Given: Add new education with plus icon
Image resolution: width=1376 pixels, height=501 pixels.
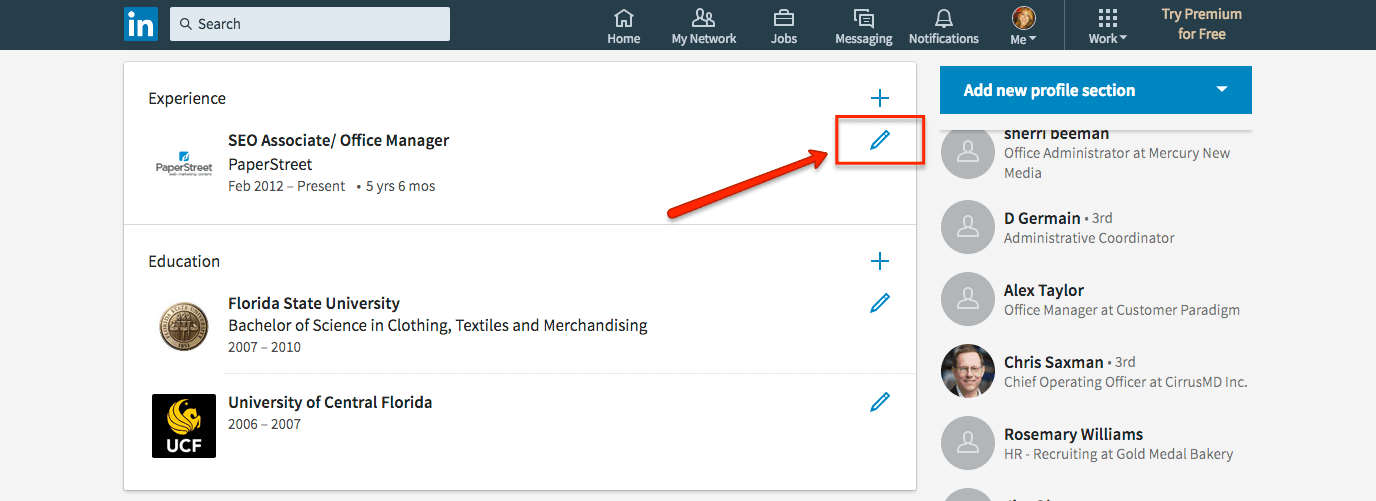Looking at the screenshot, I should [x=880, y=261].
